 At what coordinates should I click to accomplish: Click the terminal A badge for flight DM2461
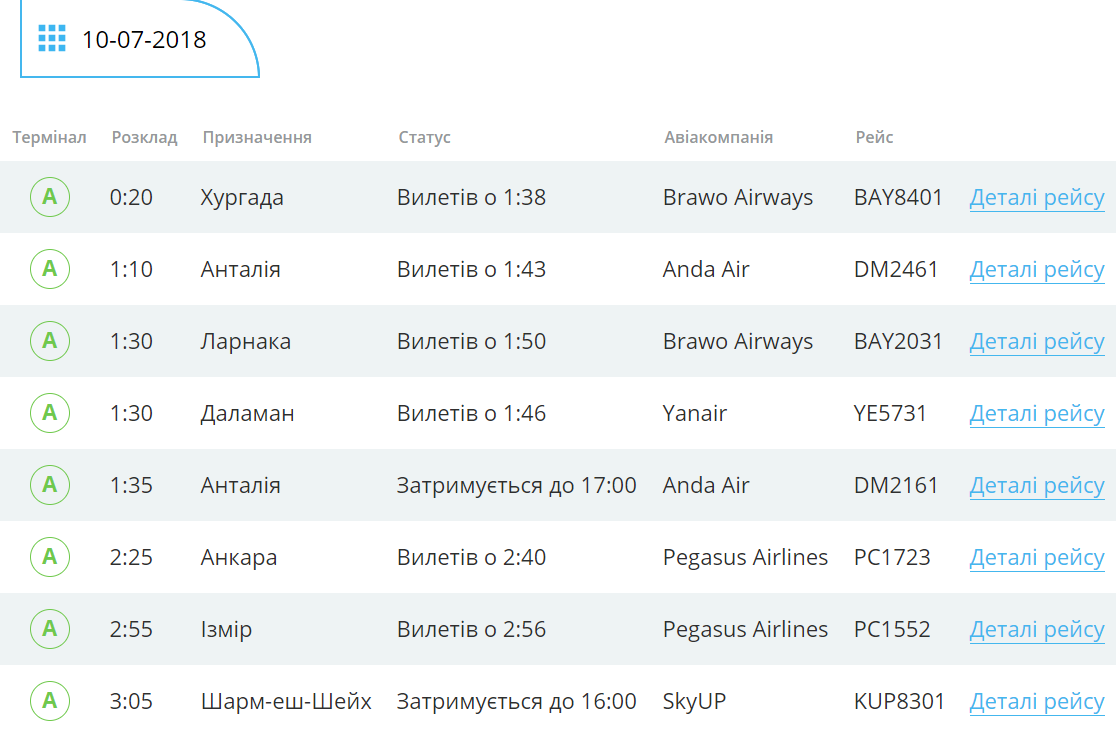pyautogui.click(x=50, y=269)
